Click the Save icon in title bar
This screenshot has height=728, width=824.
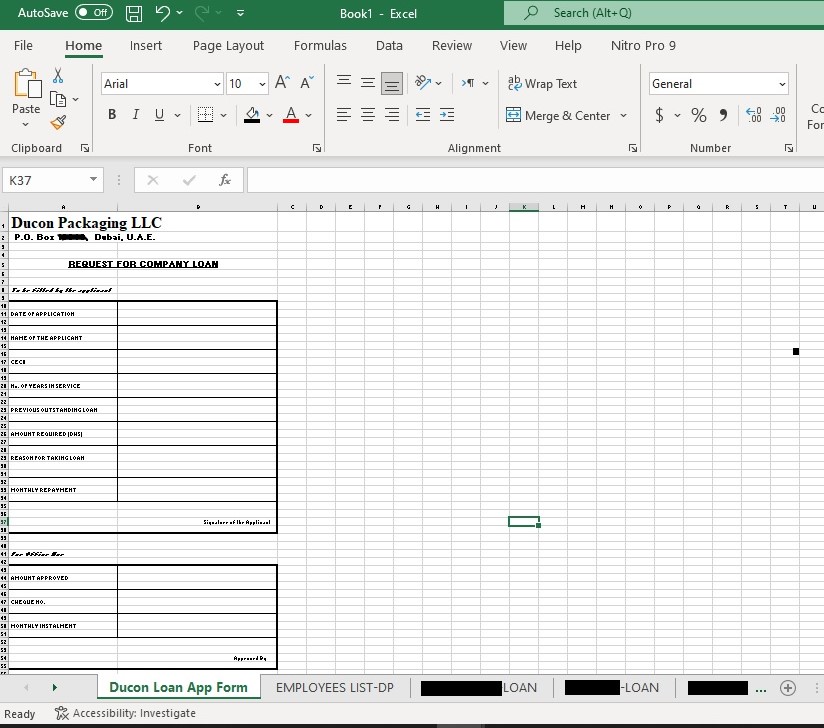coord(135,14)
